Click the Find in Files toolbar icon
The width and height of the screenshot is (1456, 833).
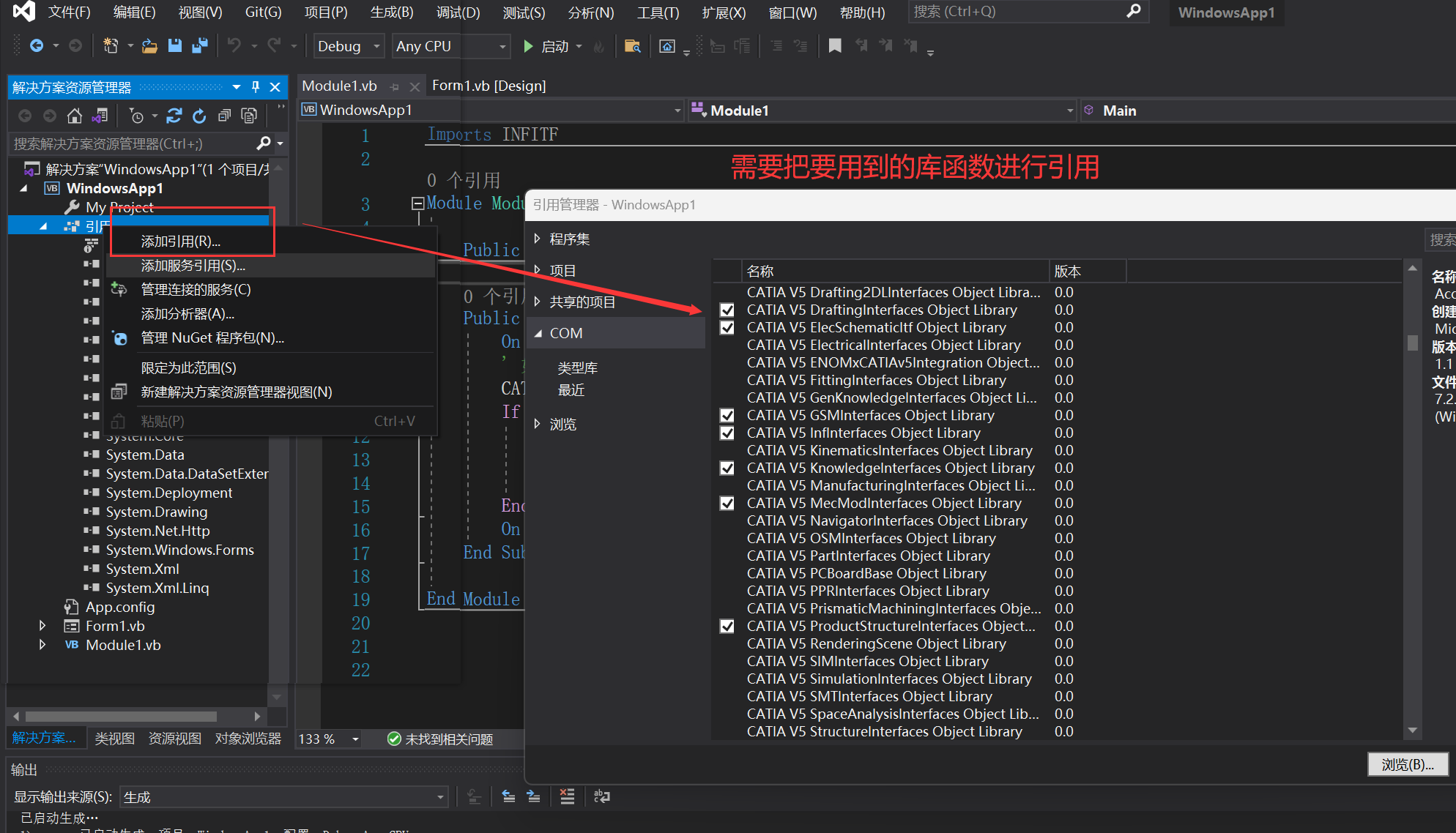[x=632, y=46]
